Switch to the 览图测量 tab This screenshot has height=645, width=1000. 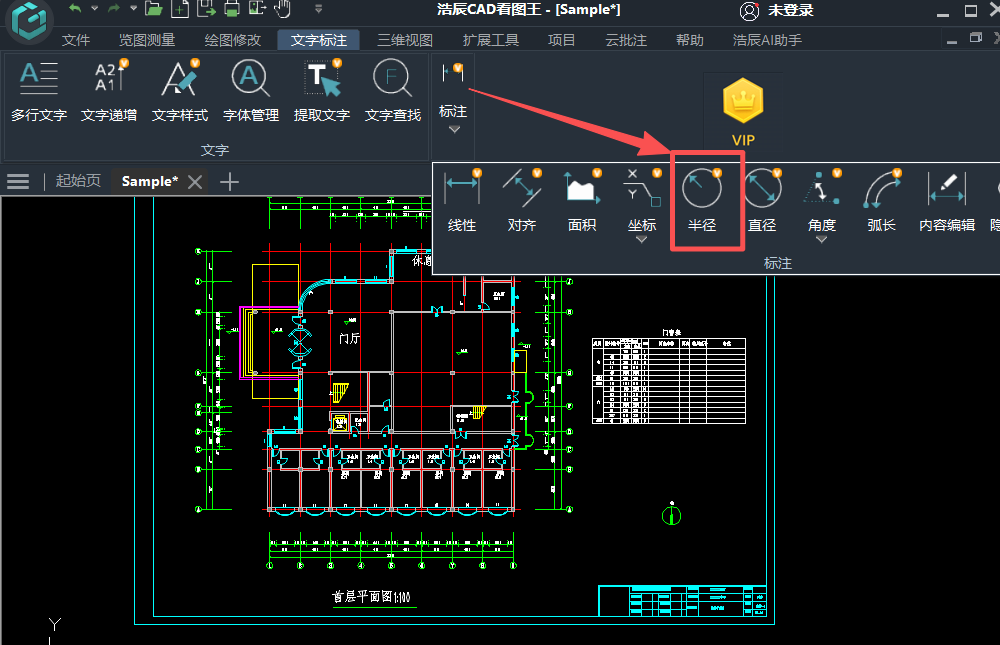(x=147, y=40)
